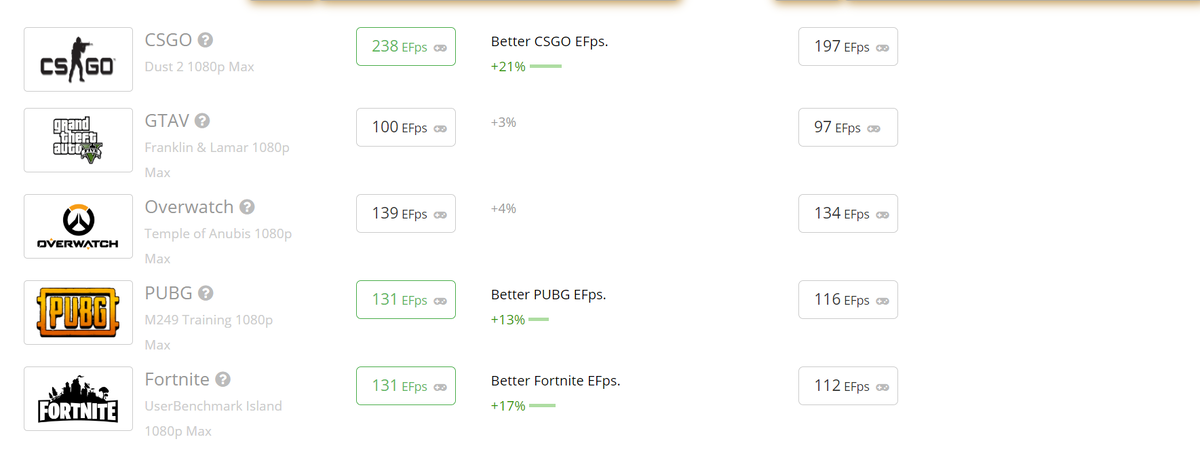Select the 139 EFps Overwatch result
The width and height of the screenshot is (1200, 471).
tap(406, 213)
